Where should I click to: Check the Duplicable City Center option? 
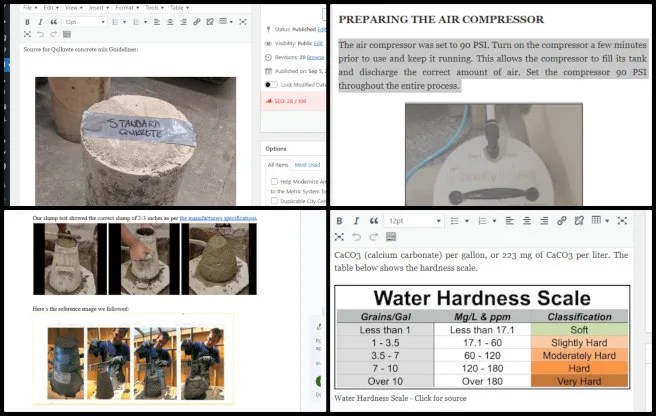coord(274,201)
